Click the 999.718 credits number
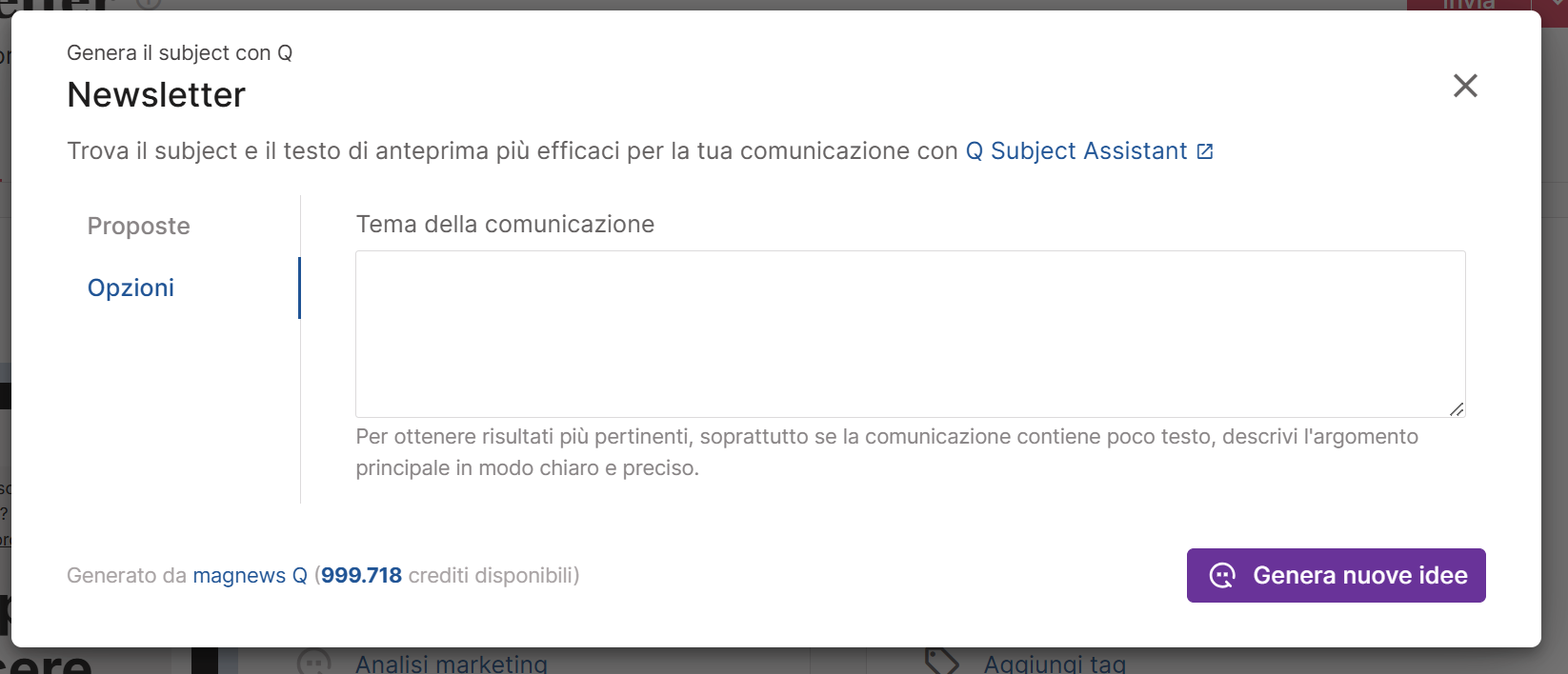The height and width of the screenshot is (674, 1568). 361,575
